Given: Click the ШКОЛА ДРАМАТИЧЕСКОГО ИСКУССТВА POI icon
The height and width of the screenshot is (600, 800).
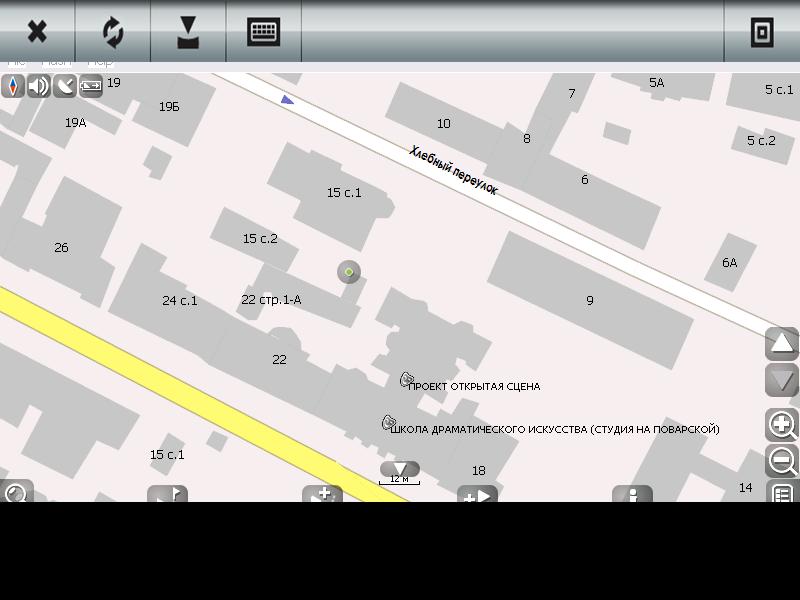Looking at the screenshot, I should [388, 423].
